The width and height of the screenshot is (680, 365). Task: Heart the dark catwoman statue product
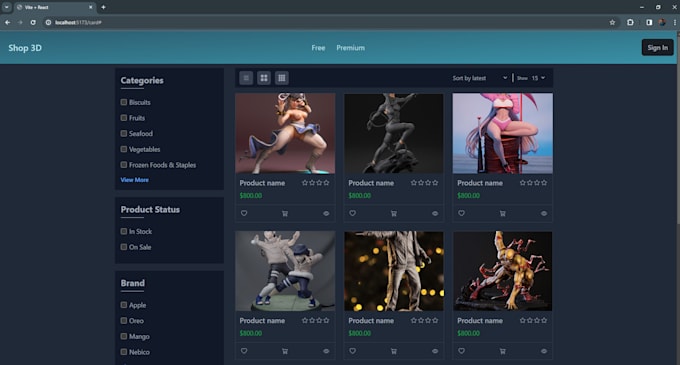pos(353,213)
